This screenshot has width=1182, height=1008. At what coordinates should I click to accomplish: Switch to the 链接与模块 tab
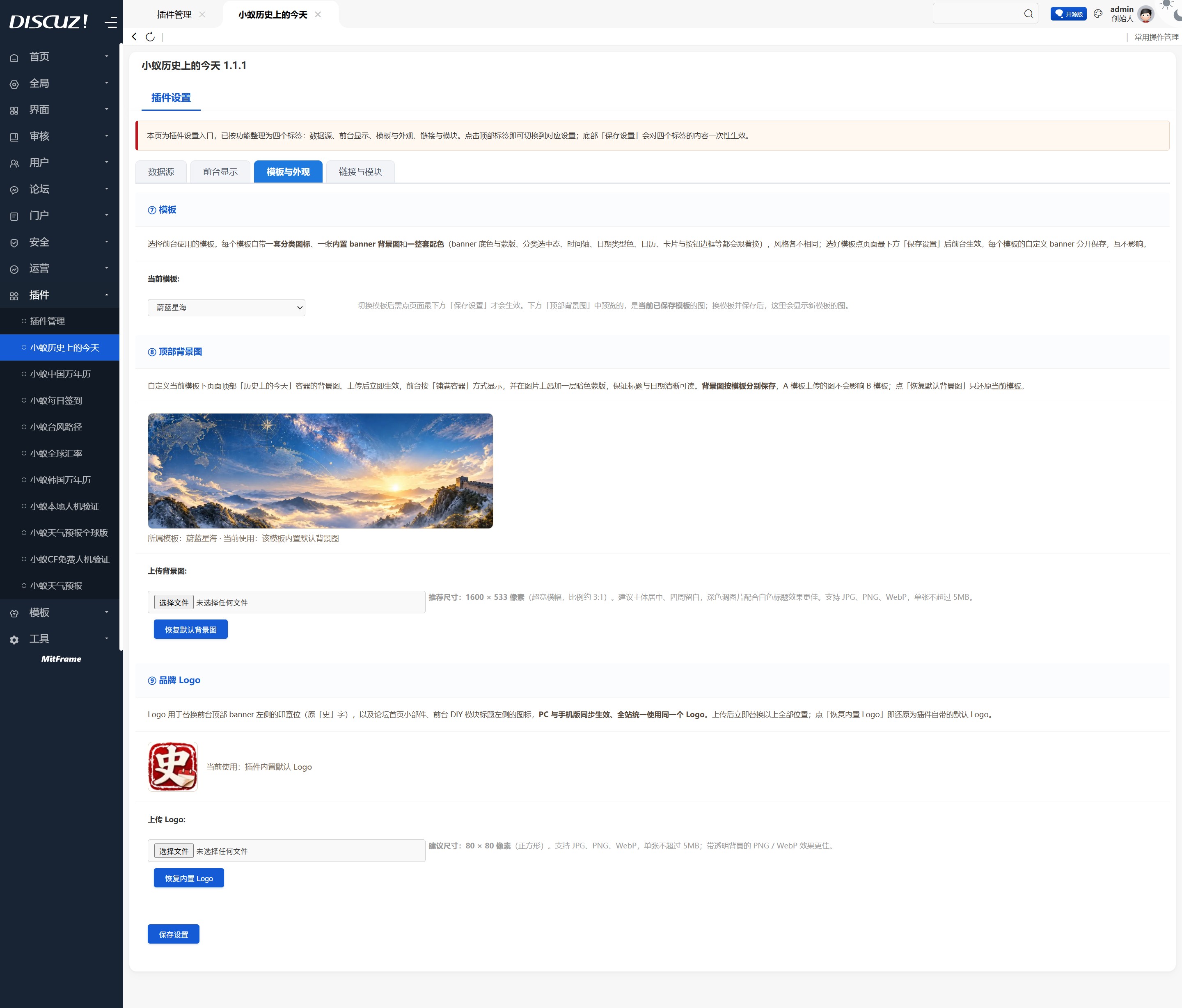click(360, 171)
